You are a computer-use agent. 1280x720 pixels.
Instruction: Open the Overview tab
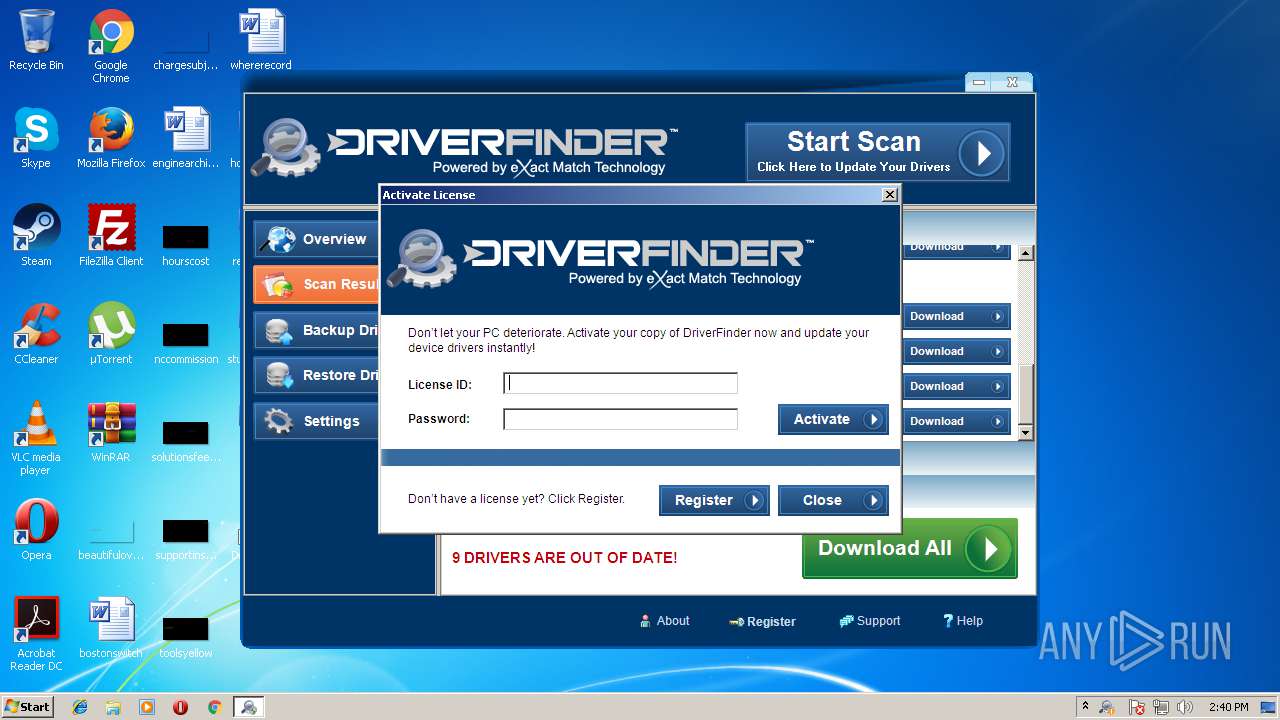316,239
